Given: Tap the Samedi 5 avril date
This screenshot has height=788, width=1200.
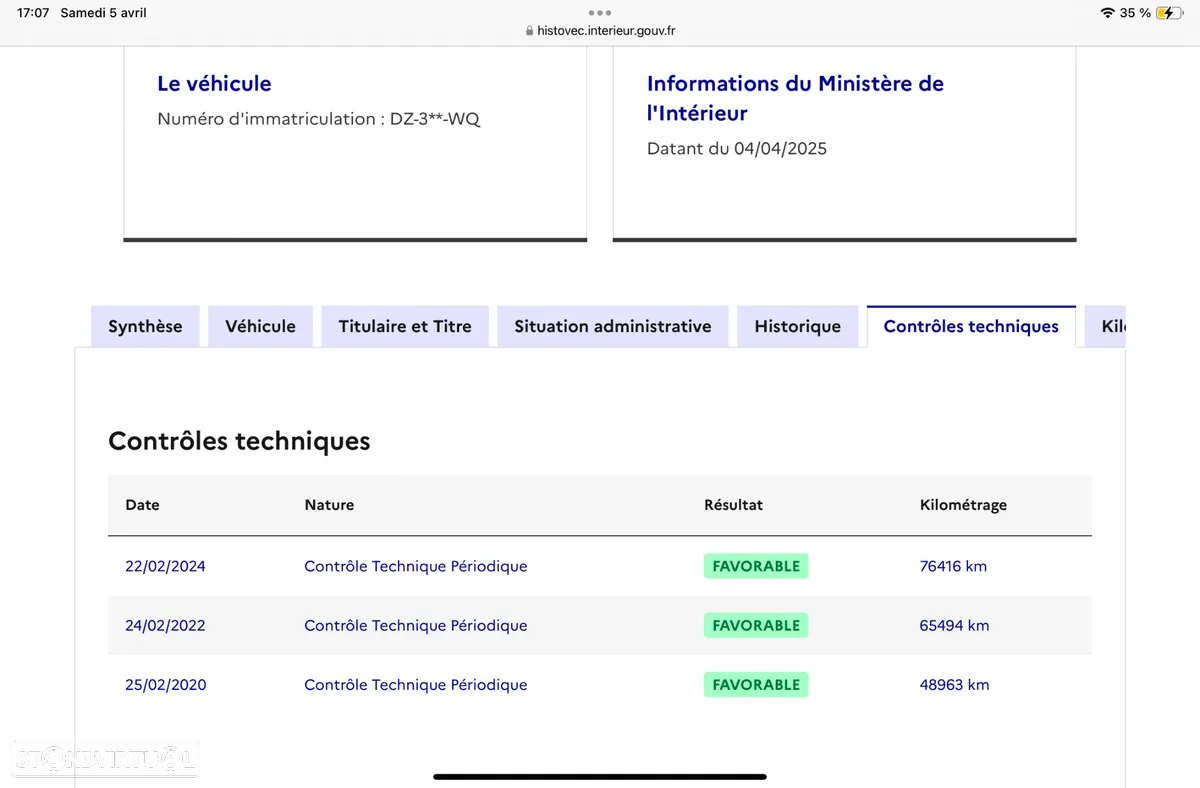Looking at the screenshot, I should [103, 13].
